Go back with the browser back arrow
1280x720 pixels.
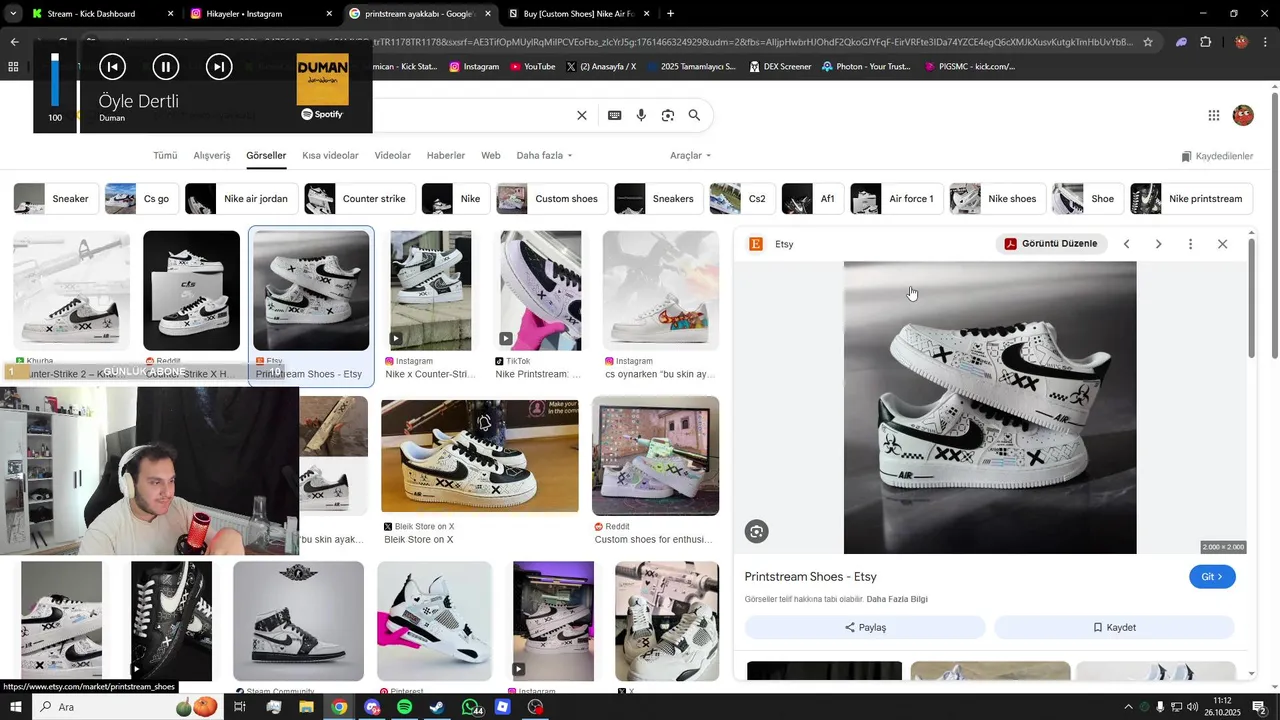(x=14, y=42)
